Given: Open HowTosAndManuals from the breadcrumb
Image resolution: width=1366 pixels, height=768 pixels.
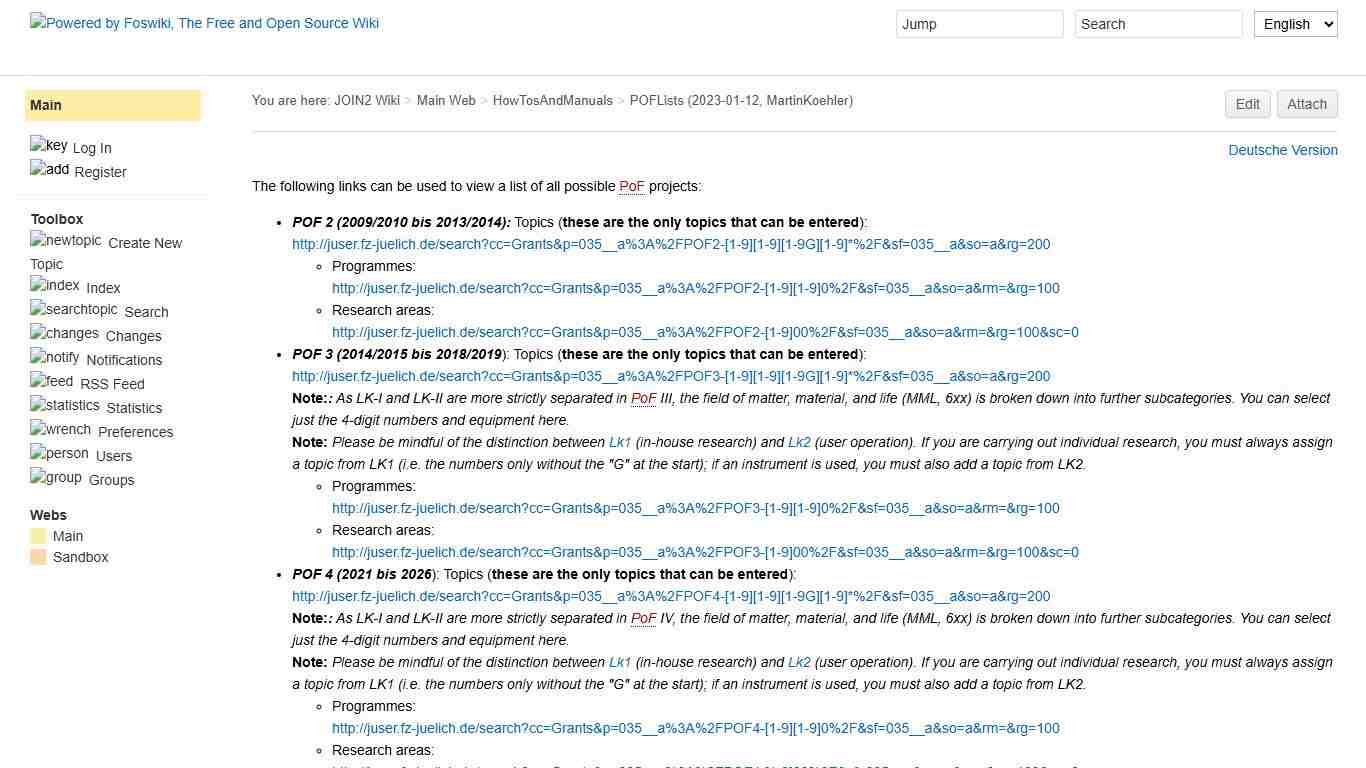Looking at the screenshot, I should tap(552, 100).
